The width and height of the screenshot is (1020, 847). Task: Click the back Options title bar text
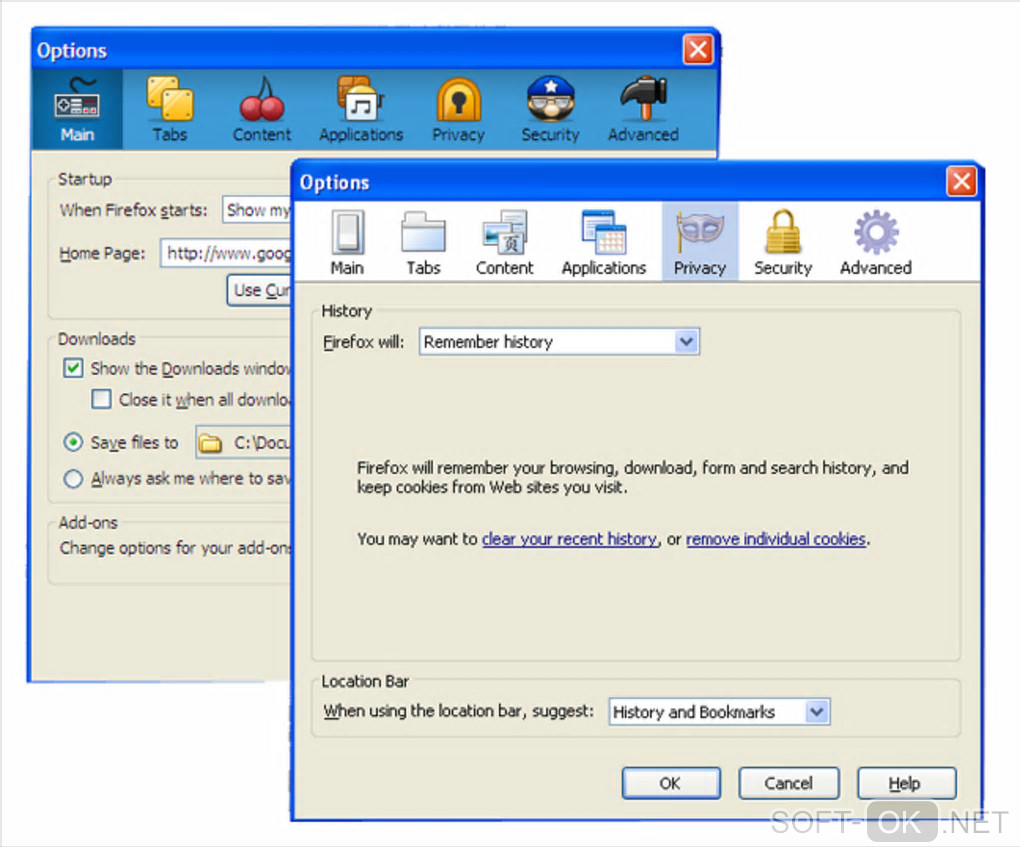72,51
